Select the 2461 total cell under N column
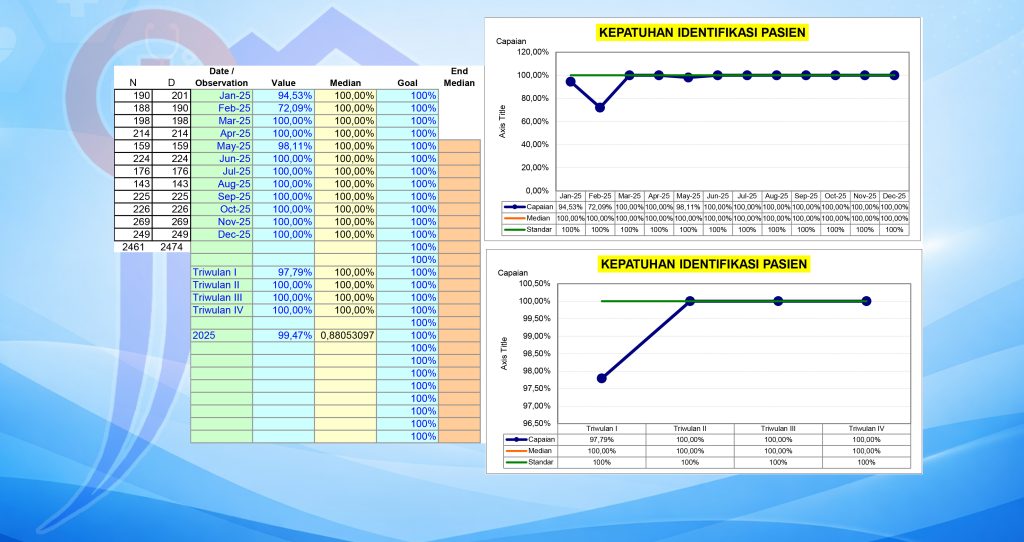 point(133,247)
